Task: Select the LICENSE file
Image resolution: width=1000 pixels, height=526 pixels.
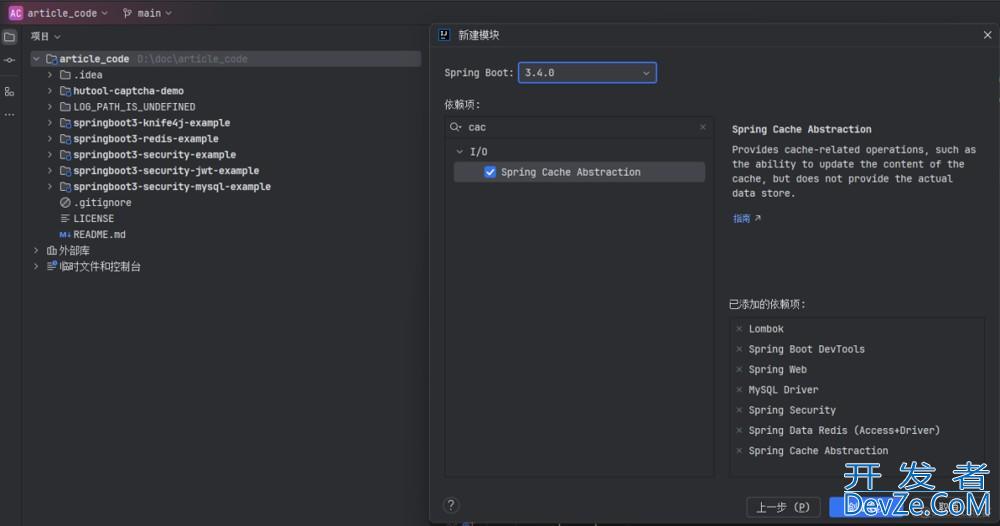Action: tap(93, 218)
